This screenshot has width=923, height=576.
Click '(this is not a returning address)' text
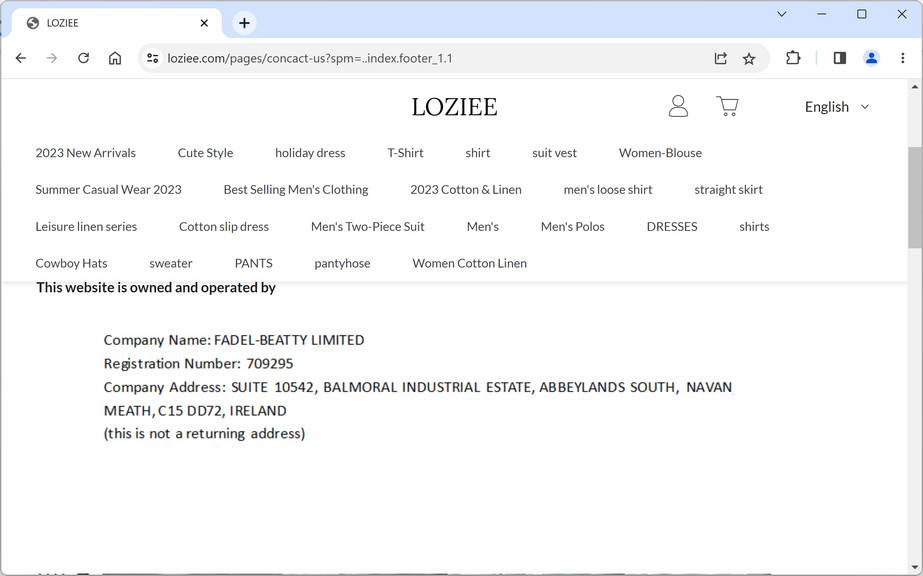[204, 434]
